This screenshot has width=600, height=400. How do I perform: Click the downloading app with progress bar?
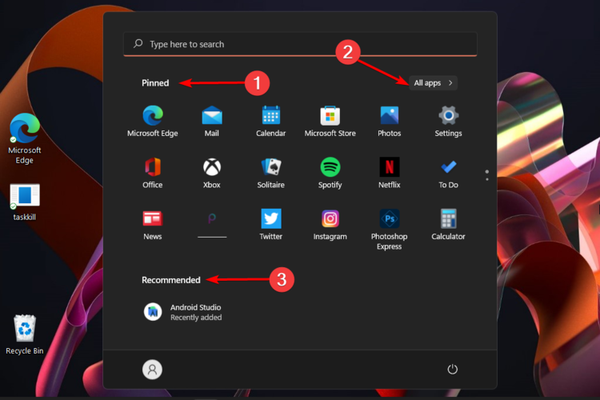point(212,225)
